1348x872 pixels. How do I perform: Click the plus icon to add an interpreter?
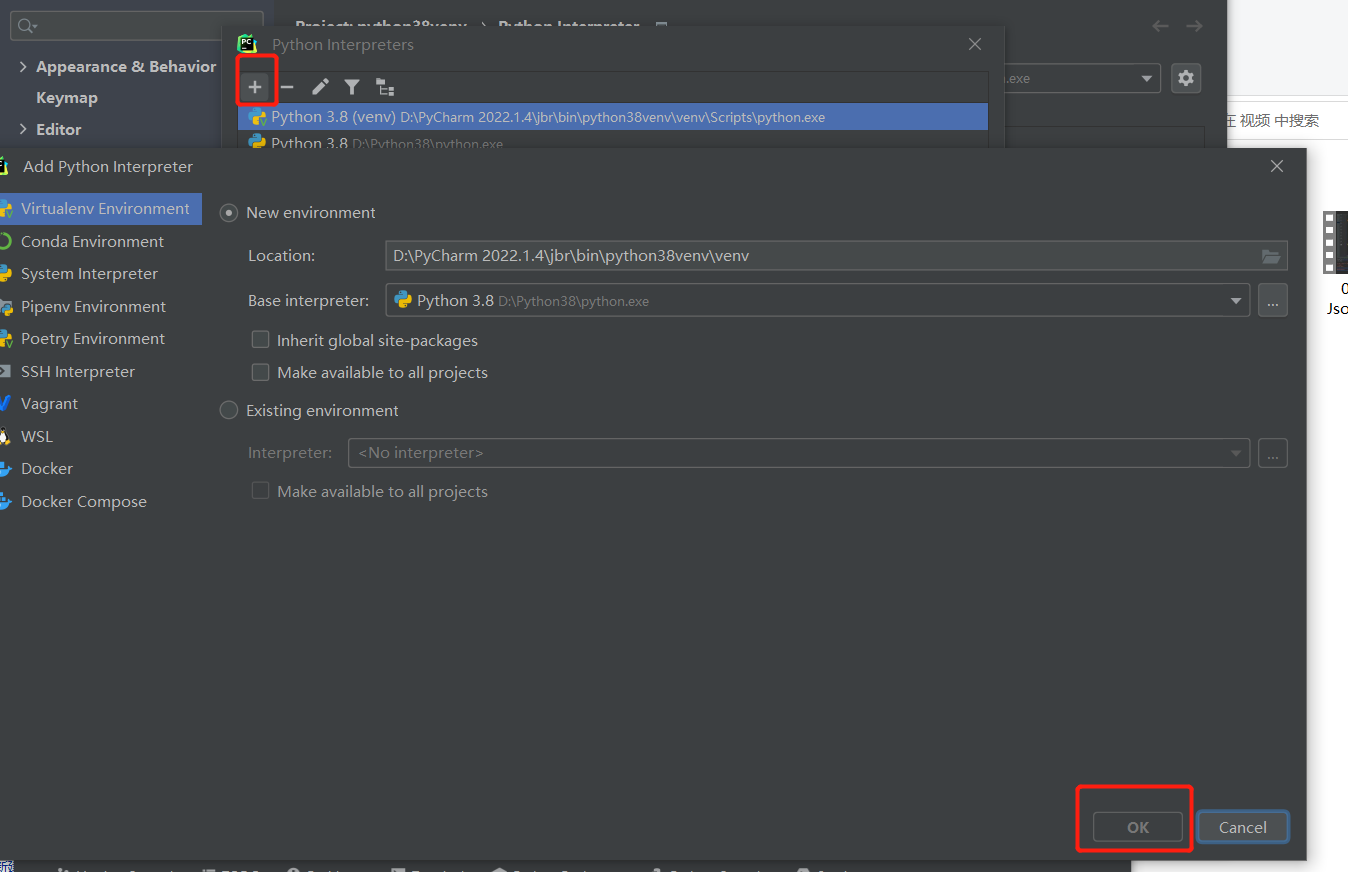255,87
